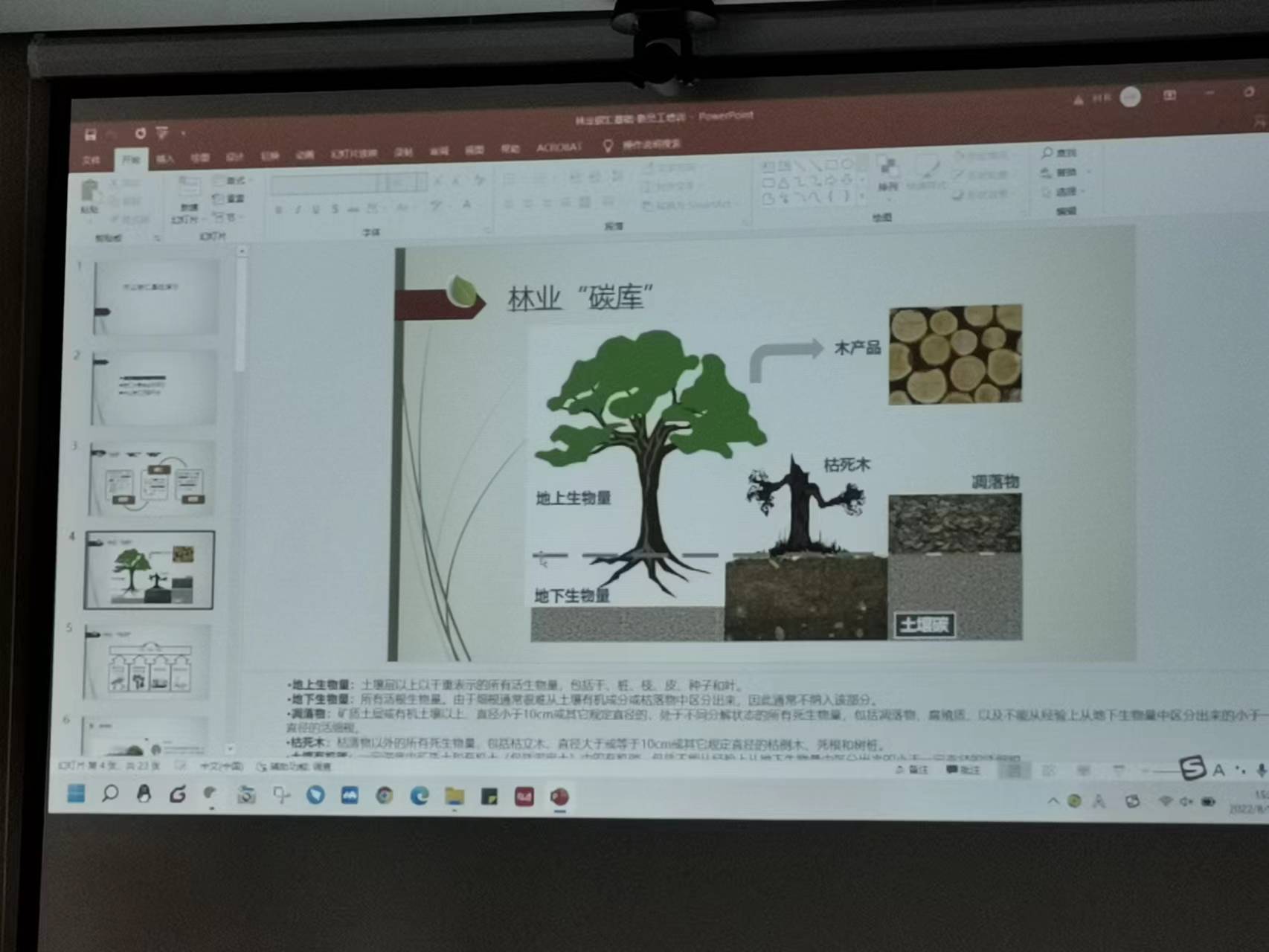The width and height of the screenshot is (1269, 952).
Task: Open File Explorer folder icon on taskbar
Action: tap(454, 797)
